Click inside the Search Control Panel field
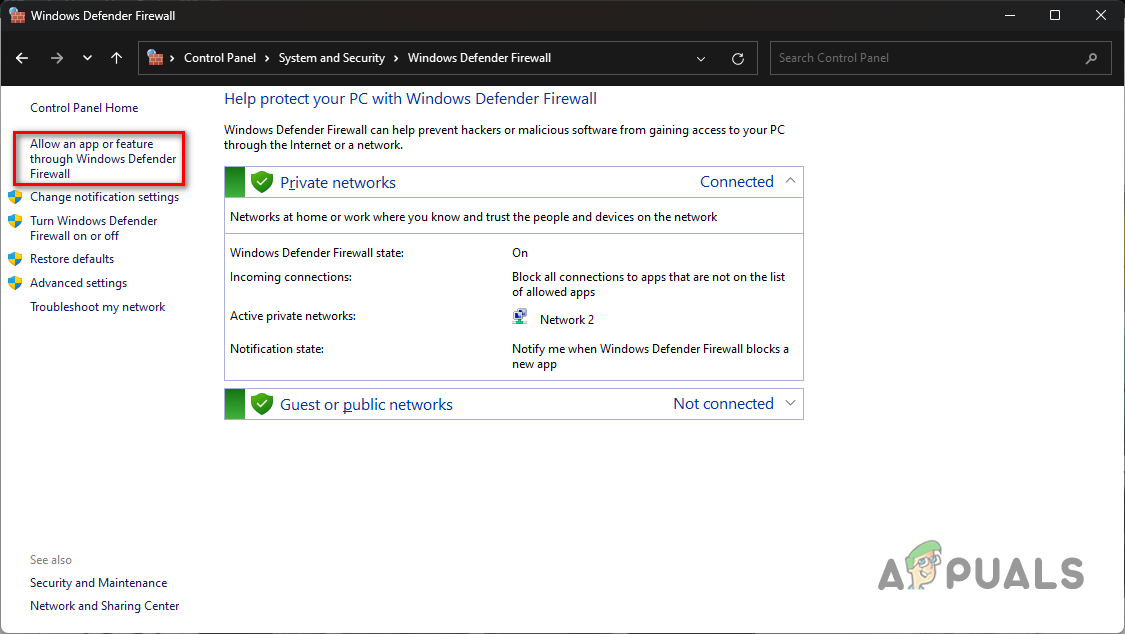This screenshot has height=634, width=1125. click(900, 57)
